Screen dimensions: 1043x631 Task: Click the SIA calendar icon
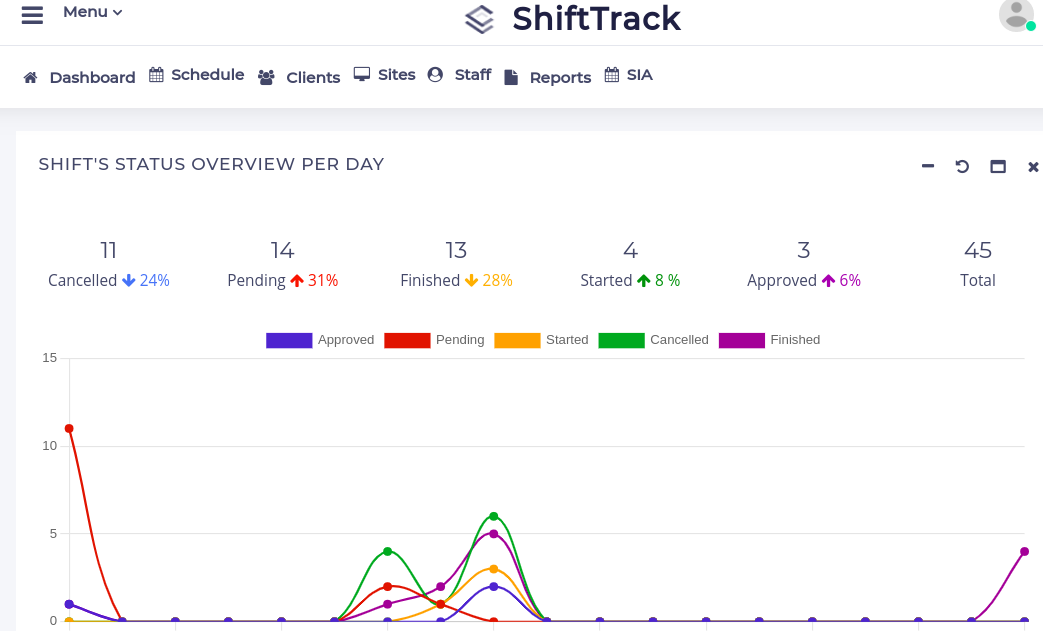point(612,74)
